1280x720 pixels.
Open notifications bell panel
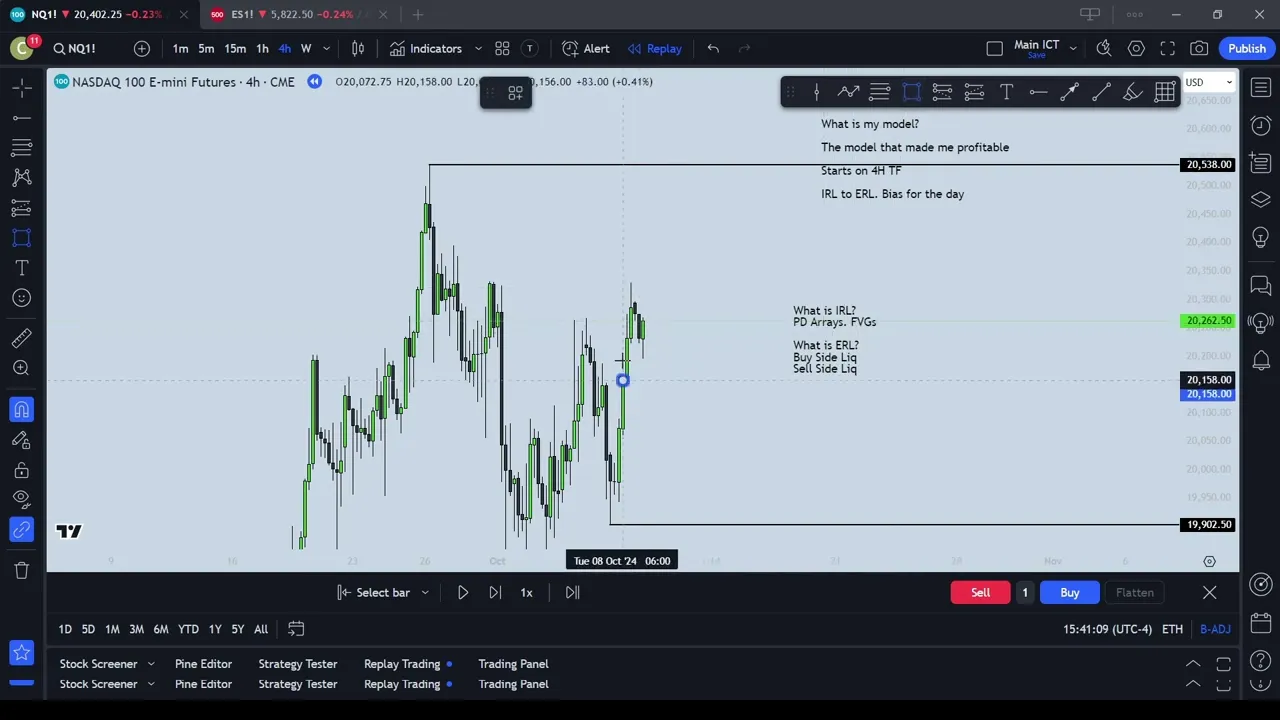point(1261,360)
